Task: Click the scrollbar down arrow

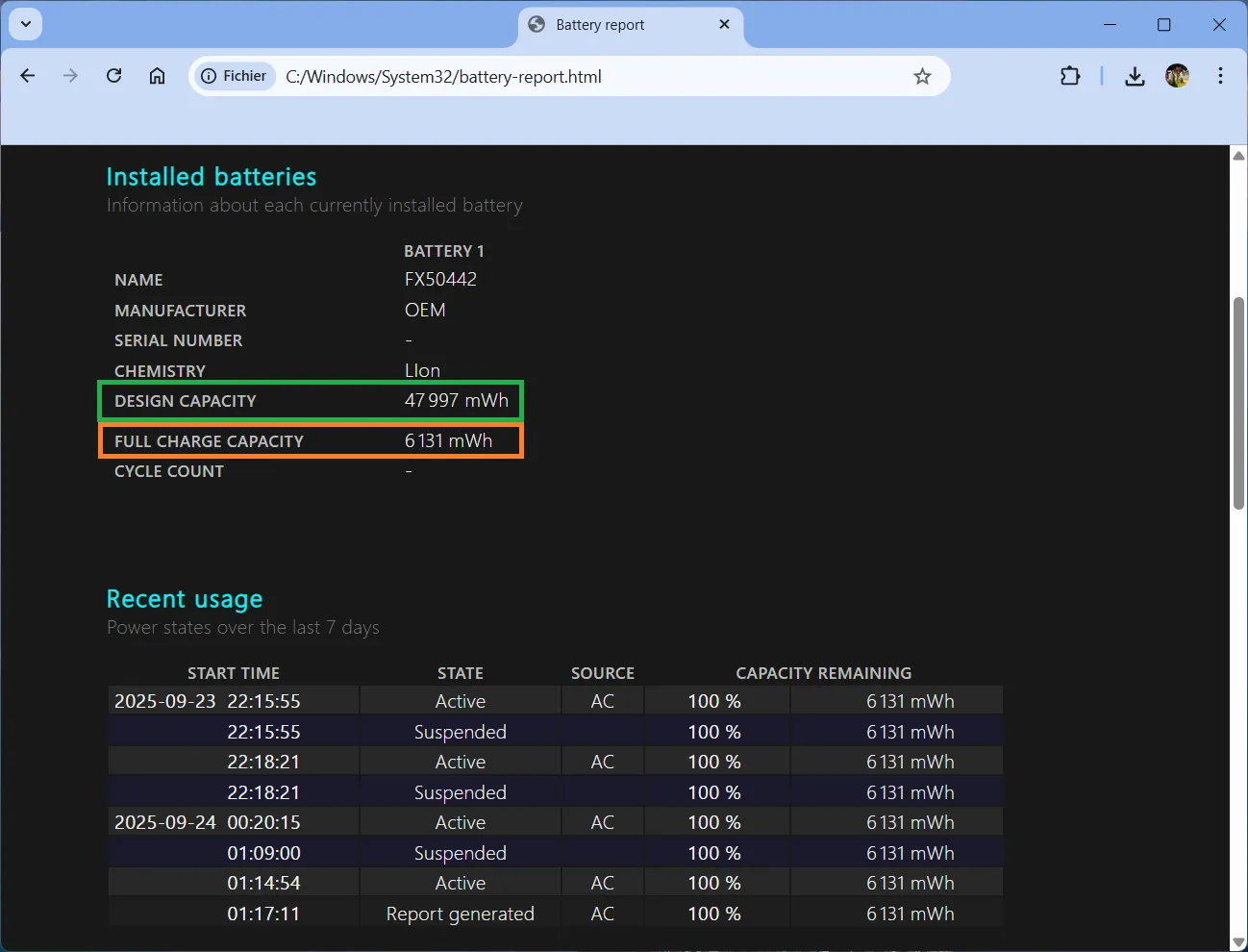Action: point(1238,941)
